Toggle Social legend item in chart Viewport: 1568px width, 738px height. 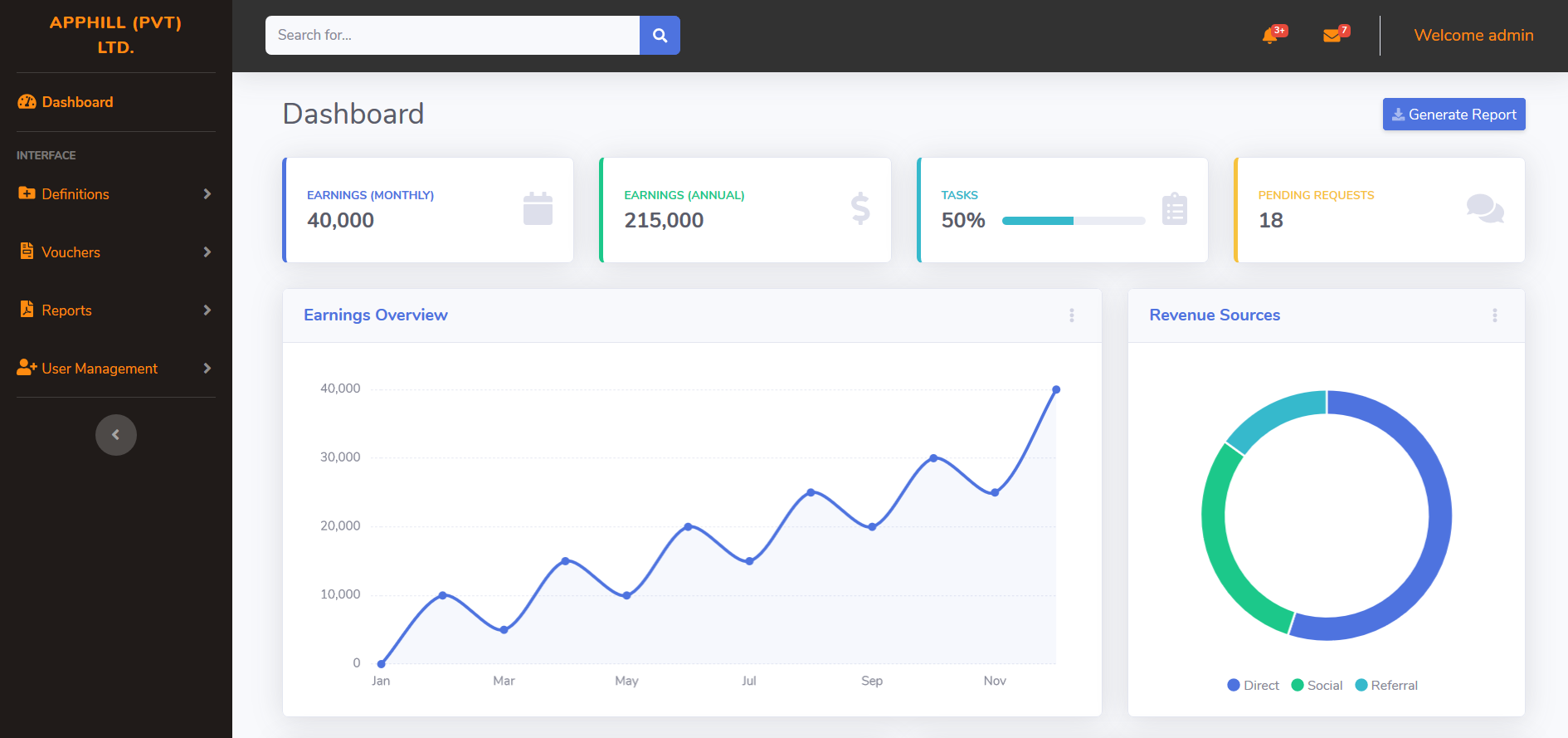coord(1317,685)
